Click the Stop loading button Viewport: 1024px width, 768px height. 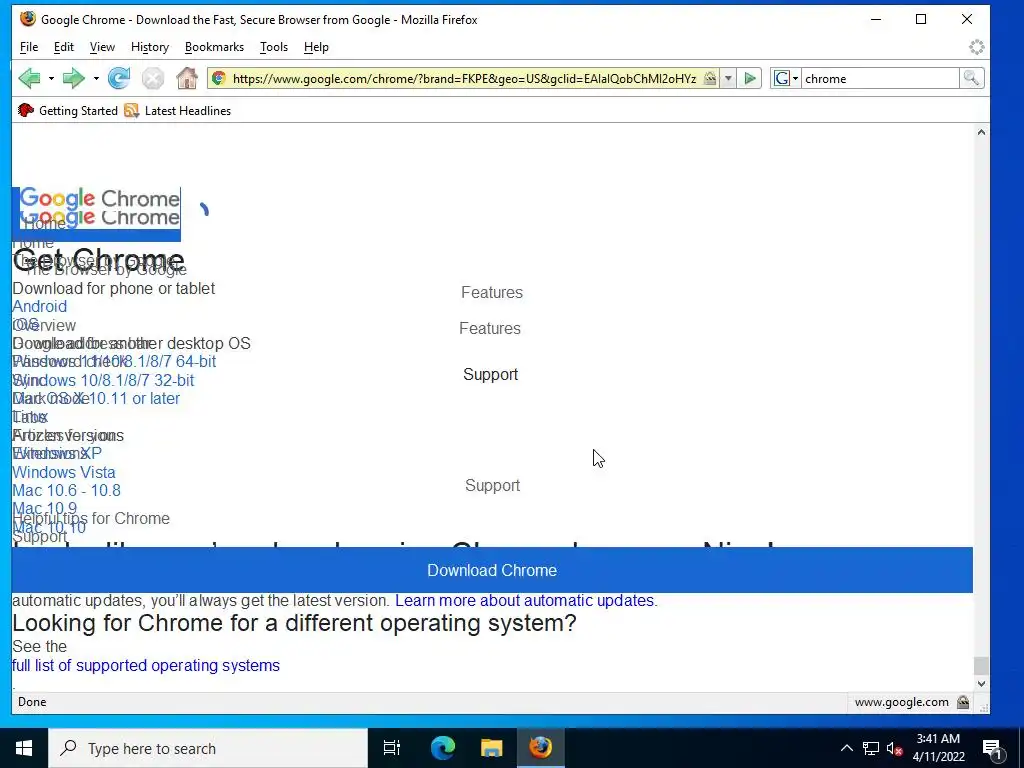coord(153,78)
